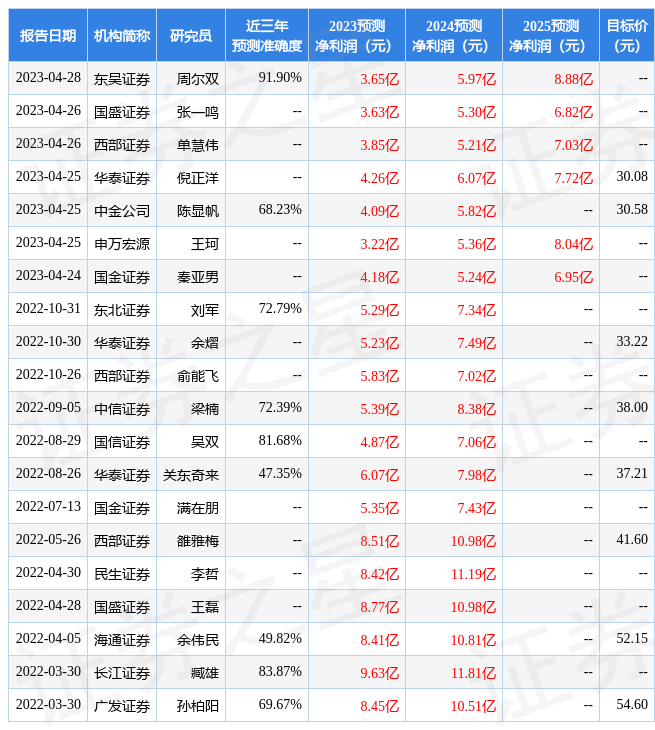Screen dimensions: 655x730
Task: Click the 33.22 target price
Action: pos(632,342)
